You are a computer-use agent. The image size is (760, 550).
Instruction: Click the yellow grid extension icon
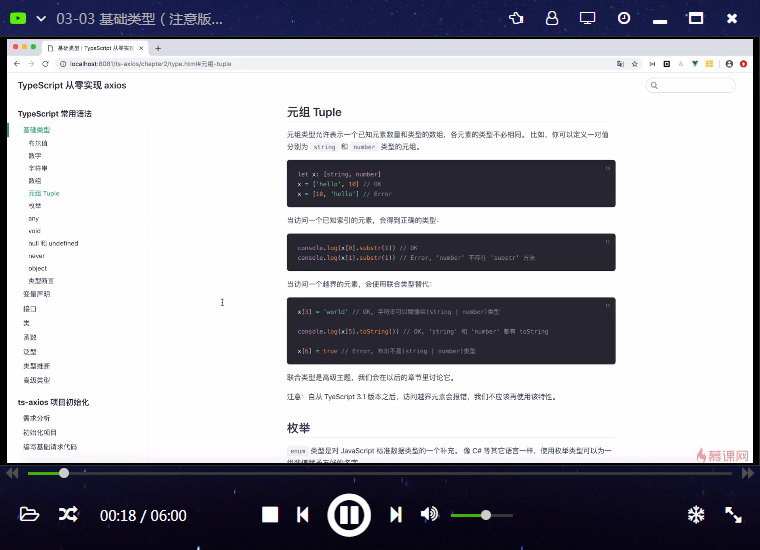pyautogui.click(x=709, y=63)
